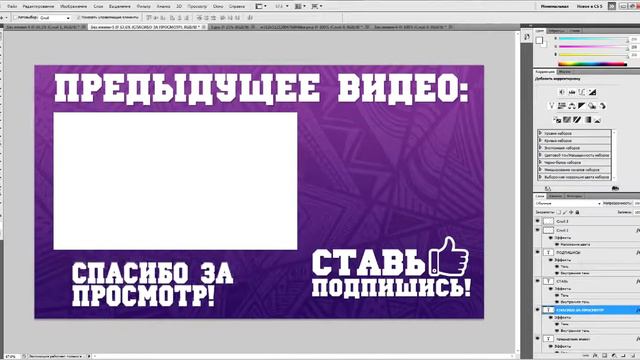Hide the СТАВЬ text layer
Image resolution: width=640 pixels, height=360 pixels.
pos(538,281)
